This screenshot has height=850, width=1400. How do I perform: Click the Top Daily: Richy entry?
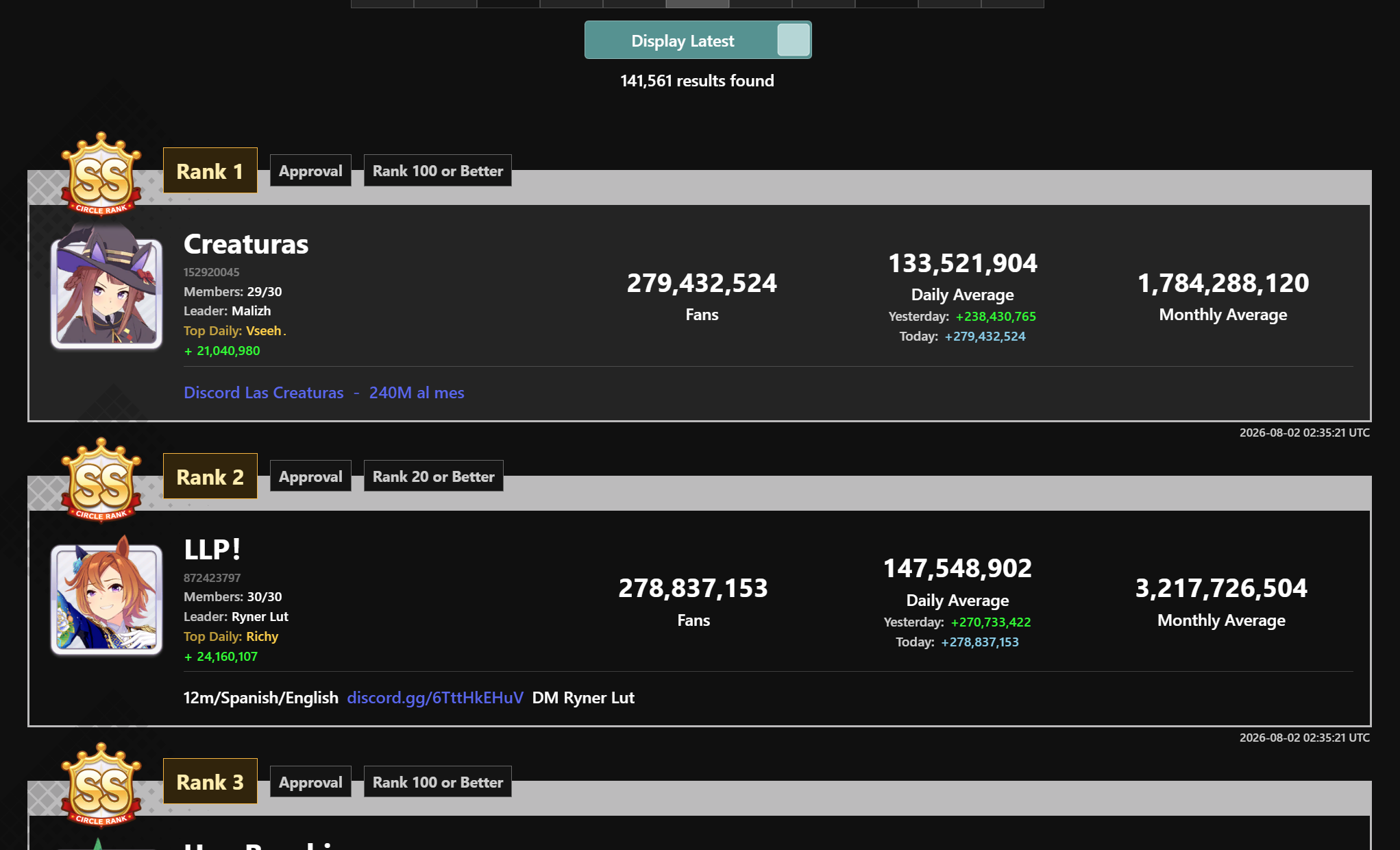pyautogui.click(x=231, y=637)
